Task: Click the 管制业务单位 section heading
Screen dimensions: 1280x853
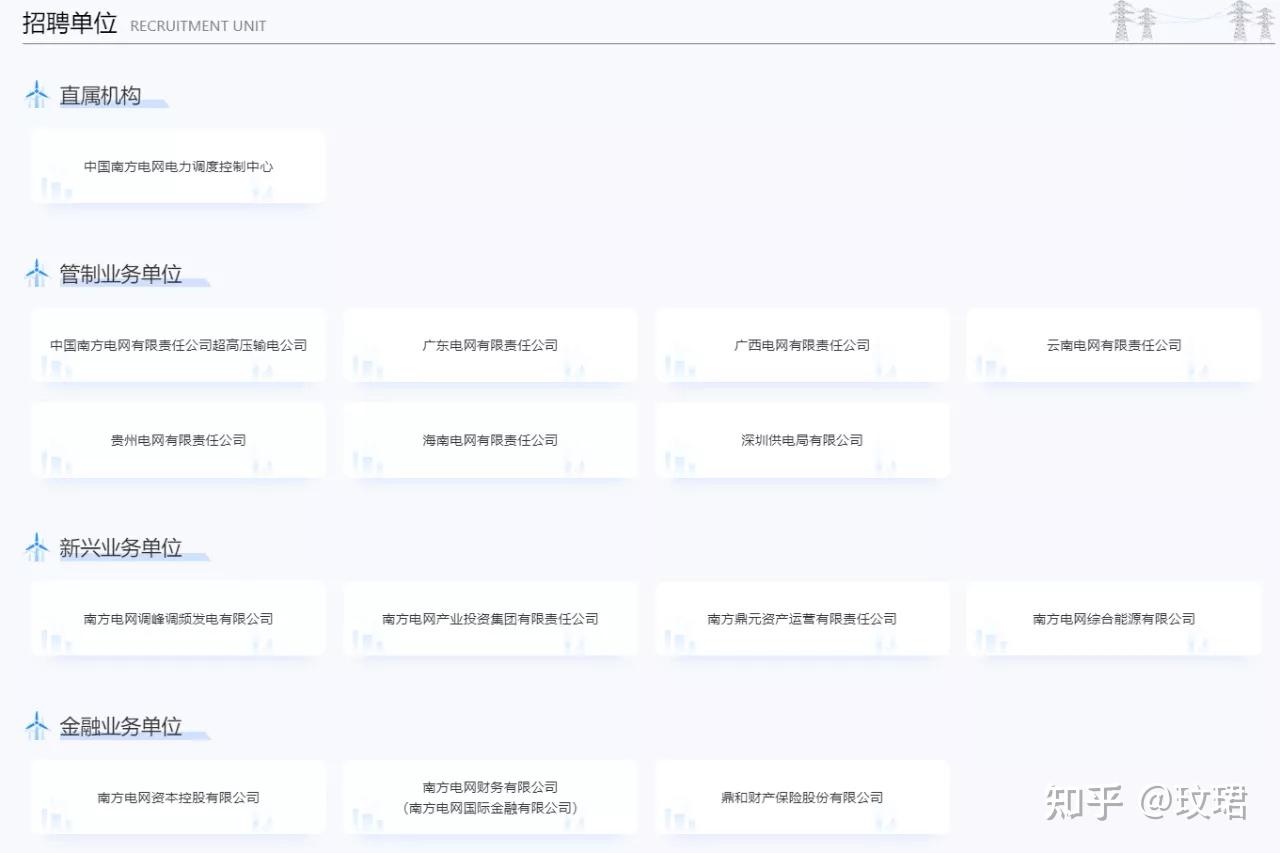Action: pyautogui.click(x=121, y=274)
